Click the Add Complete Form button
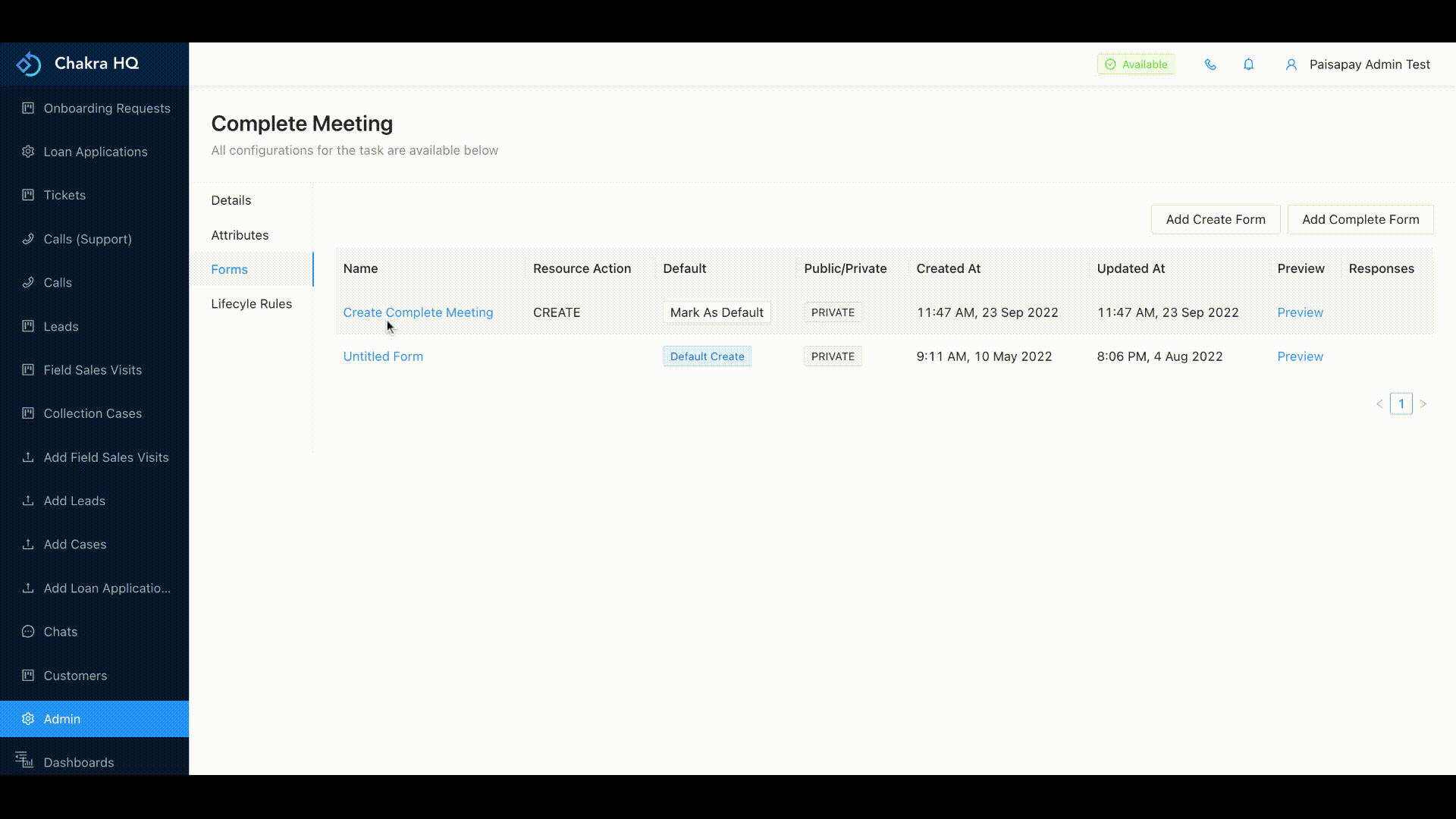Screen dimensions: 1456x819 [x=1360, y=219]
